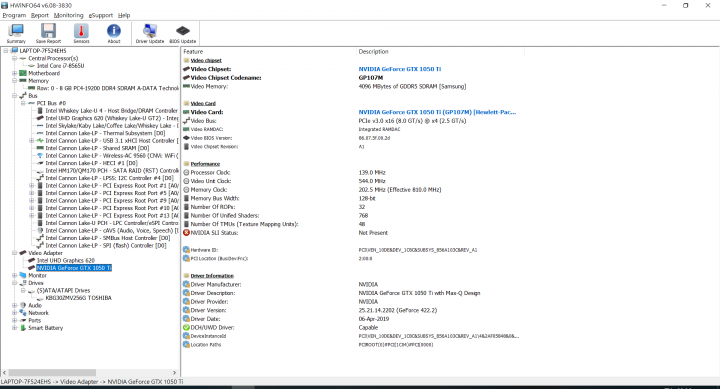Click the Feature column header

point(193,51)
